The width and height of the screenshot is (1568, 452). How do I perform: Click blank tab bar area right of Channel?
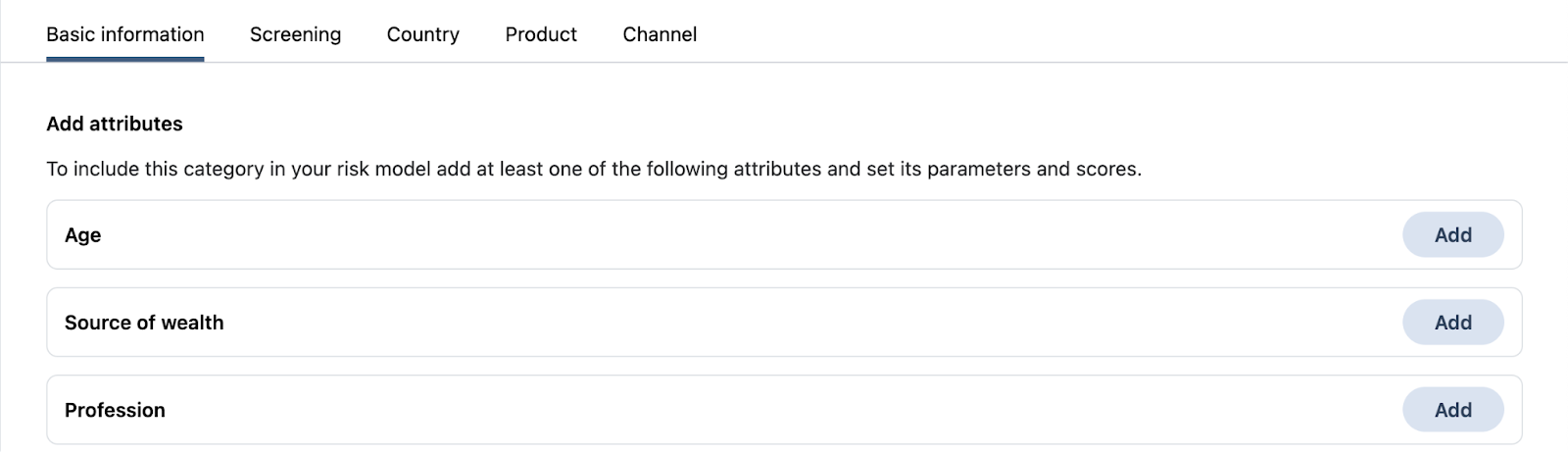[1078, 34]
